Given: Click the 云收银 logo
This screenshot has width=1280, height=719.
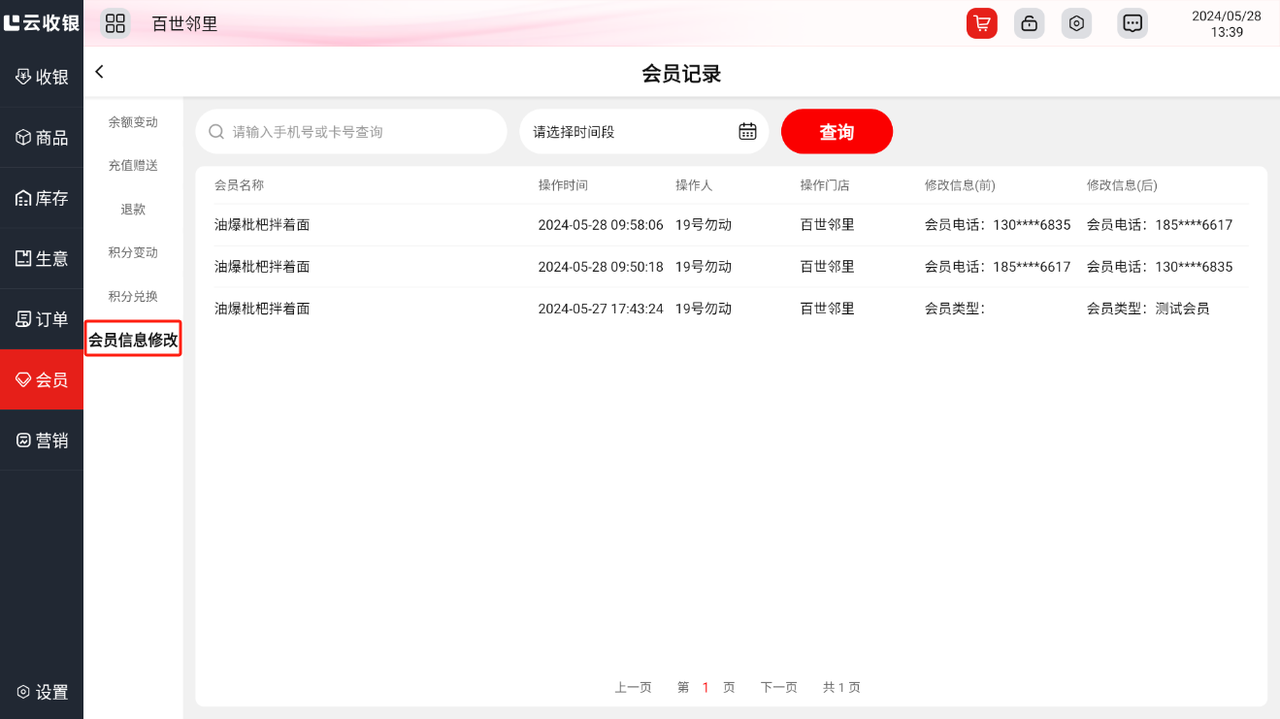Looking at the screenshot, I should [x=41, y=22].
